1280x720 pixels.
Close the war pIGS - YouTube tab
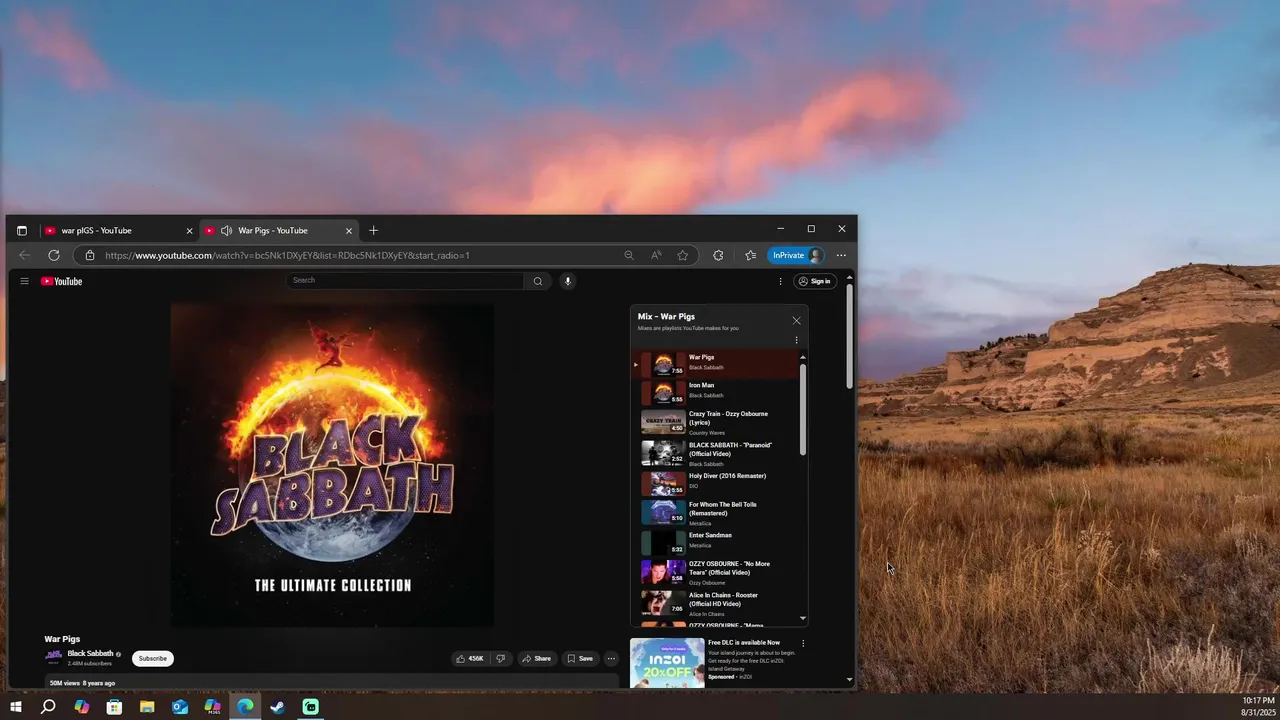pos(189,231)
